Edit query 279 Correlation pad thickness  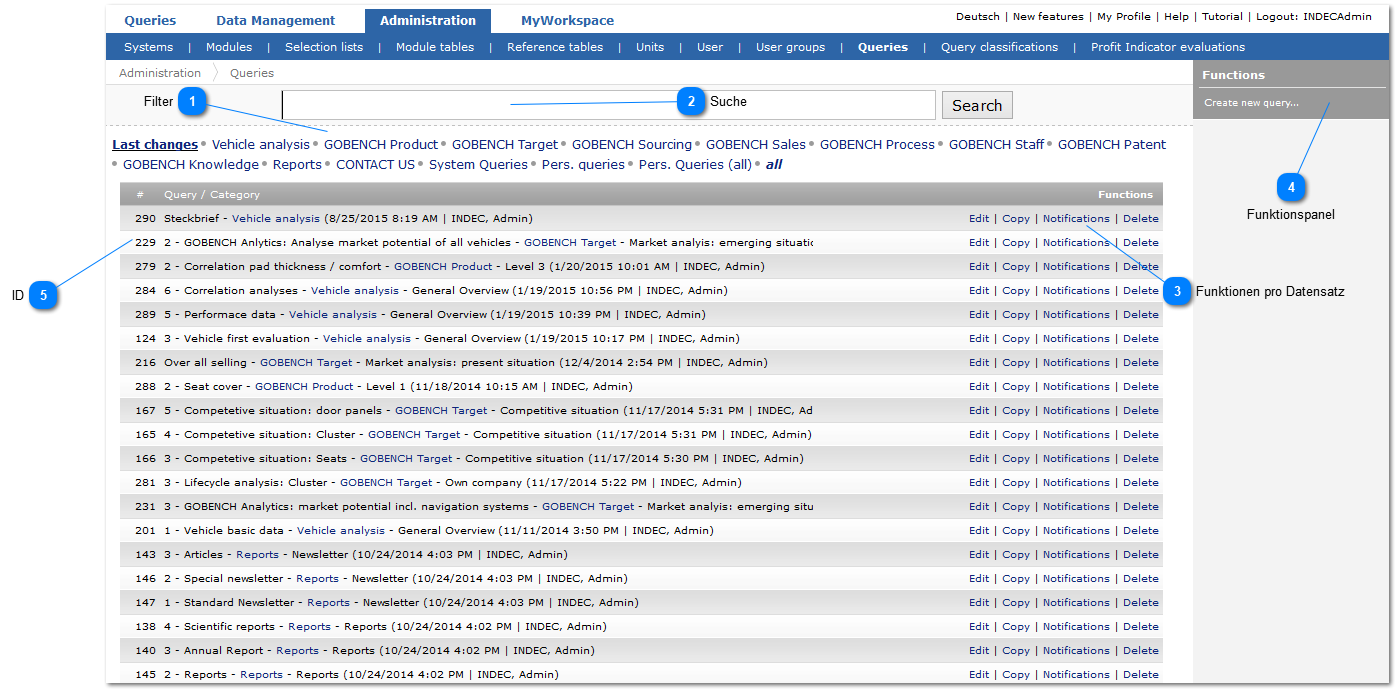979,267
